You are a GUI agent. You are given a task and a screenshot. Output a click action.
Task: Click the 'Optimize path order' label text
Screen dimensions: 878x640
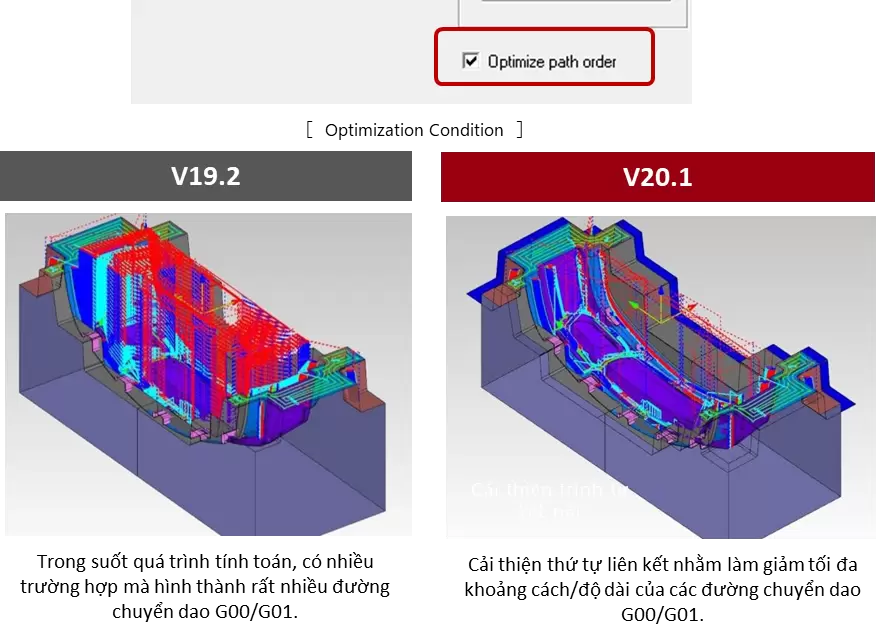552,62
